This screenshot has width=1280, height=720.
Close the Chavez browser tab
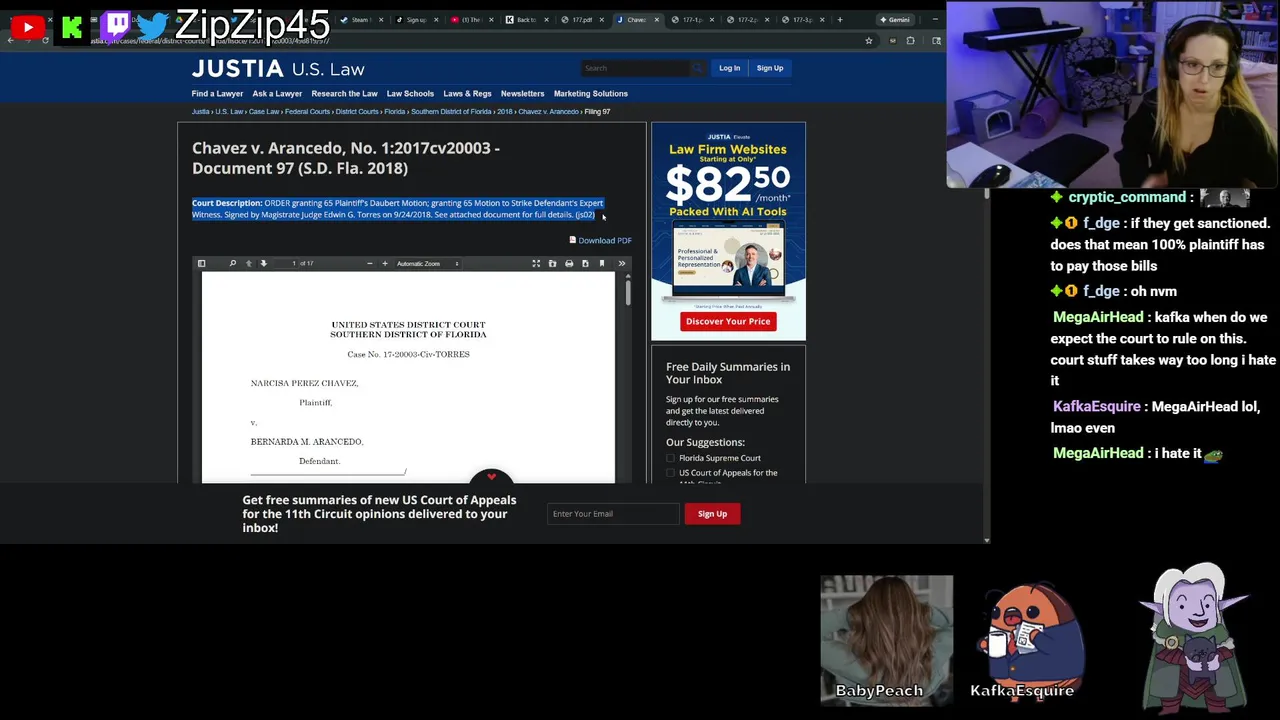pos(656,20)
